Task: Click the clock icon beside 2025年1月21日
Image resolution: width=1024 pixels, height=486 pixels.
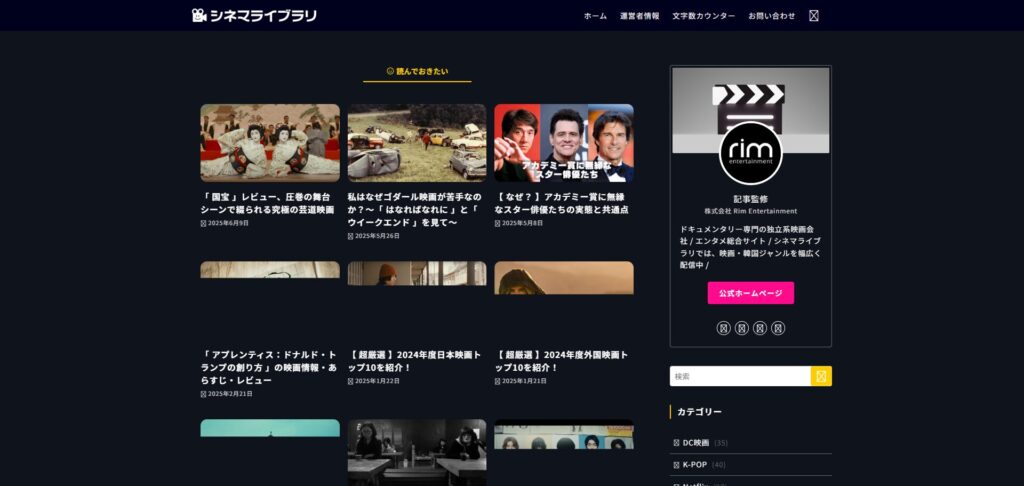Action: click(x=497, y=381)
